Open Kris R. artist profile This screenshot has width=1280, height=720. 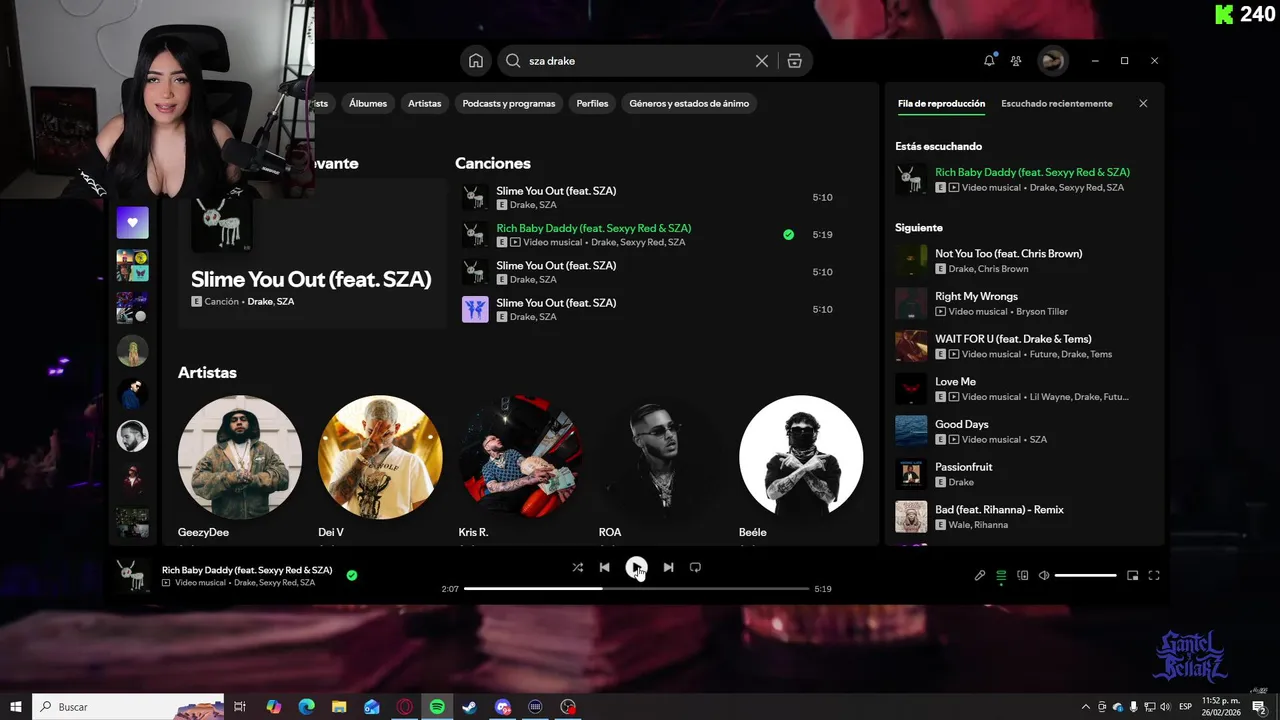point(520,468)
